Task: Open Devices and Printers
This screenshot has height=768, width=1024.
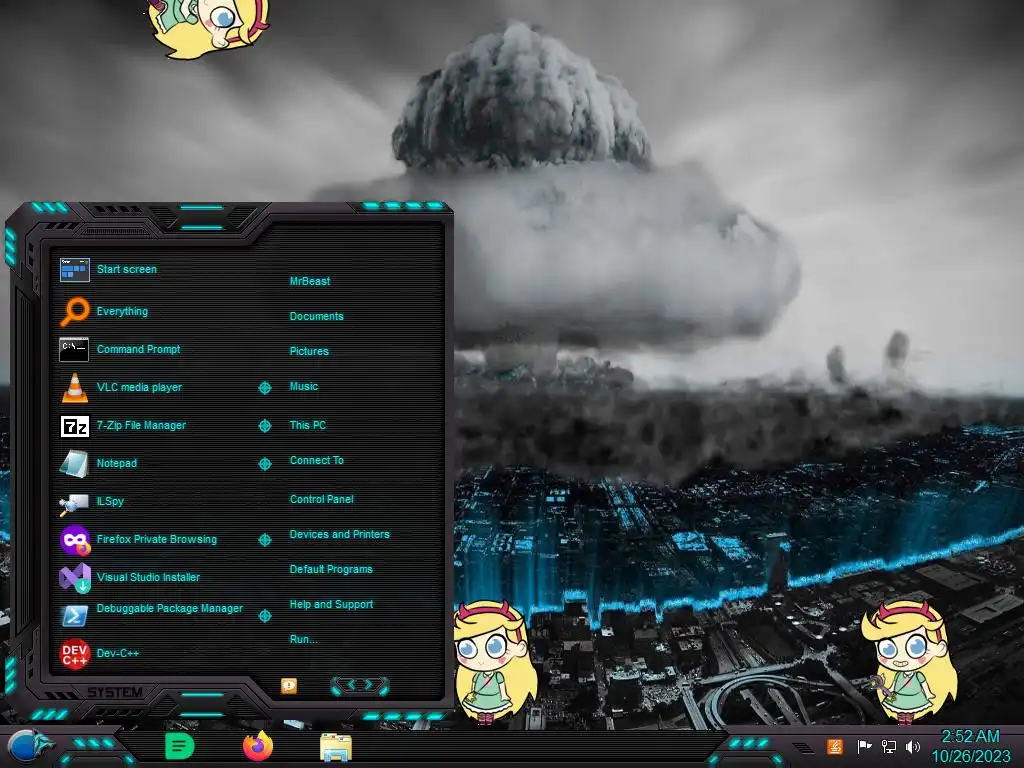Action: point(340,534)
